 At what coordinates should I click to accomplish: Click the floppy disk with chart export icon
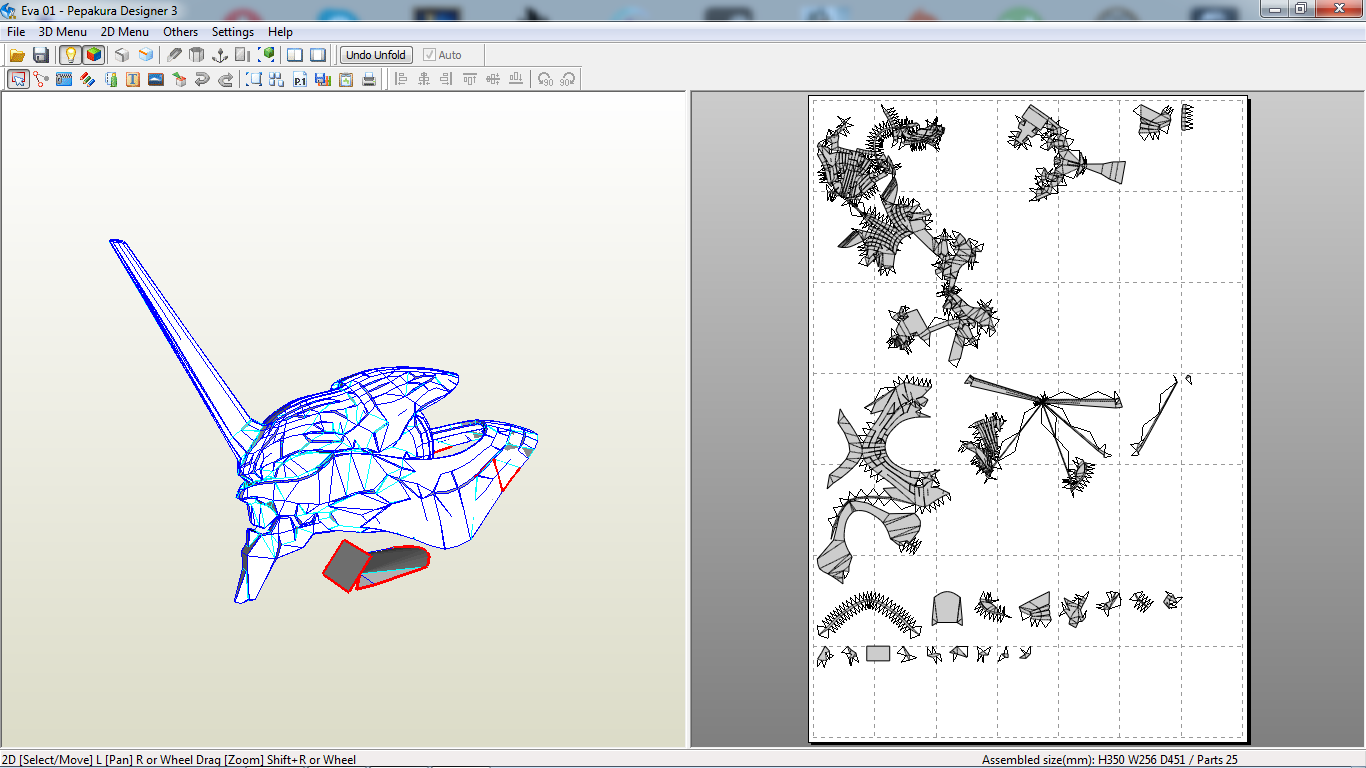click(323, 79)
